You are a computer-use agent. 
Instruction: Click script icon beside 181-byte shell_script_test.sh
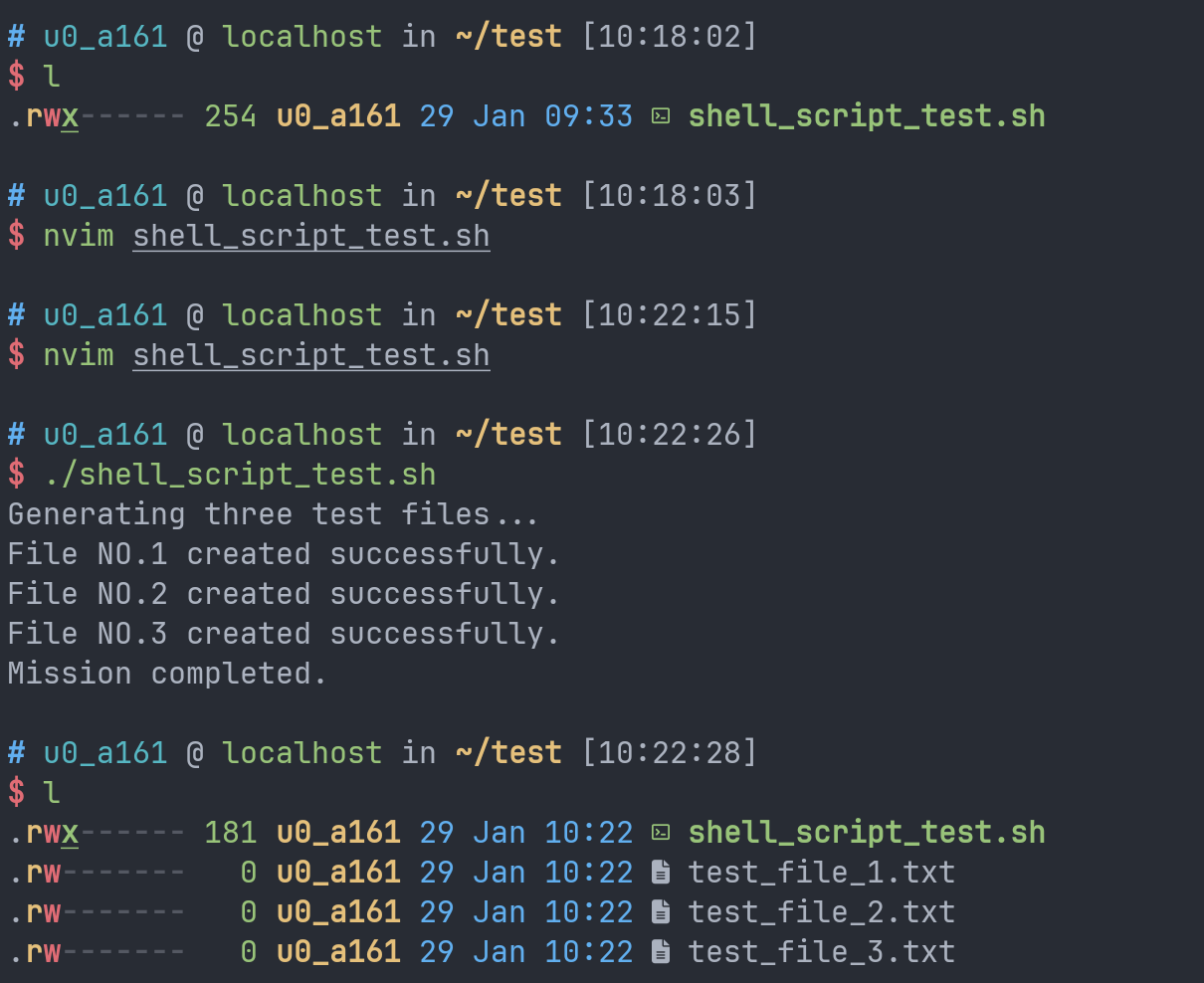pyautogui.click(x=660, y=833)
